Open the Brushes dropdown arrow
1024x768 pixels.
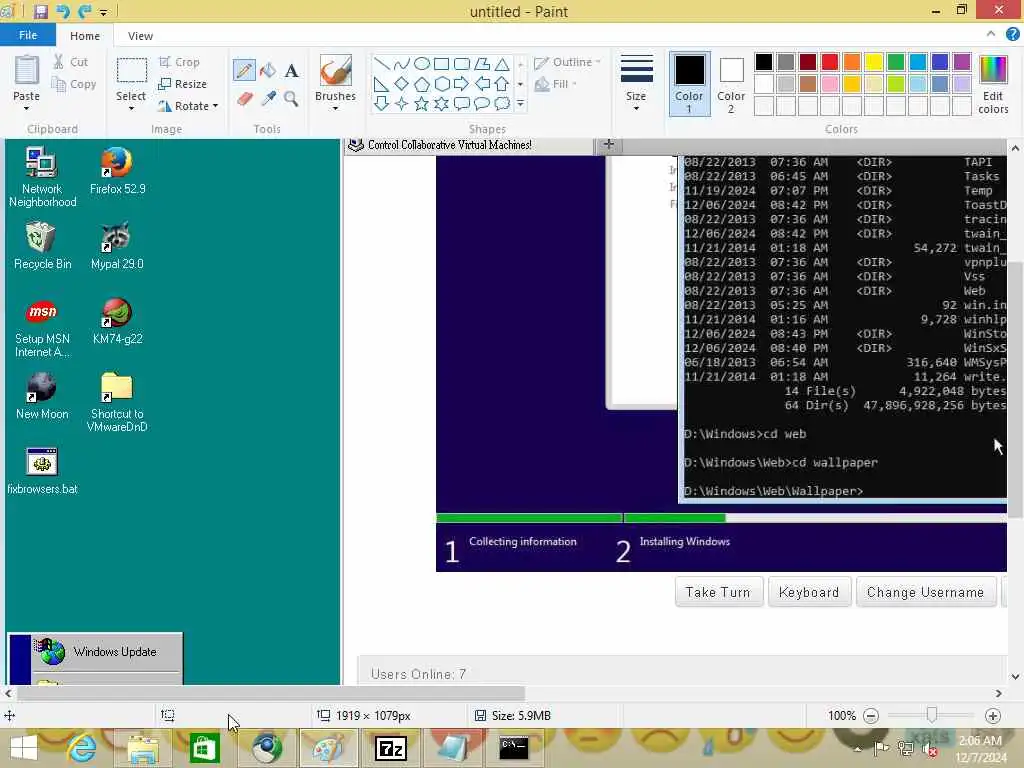(x=335, y=108)
